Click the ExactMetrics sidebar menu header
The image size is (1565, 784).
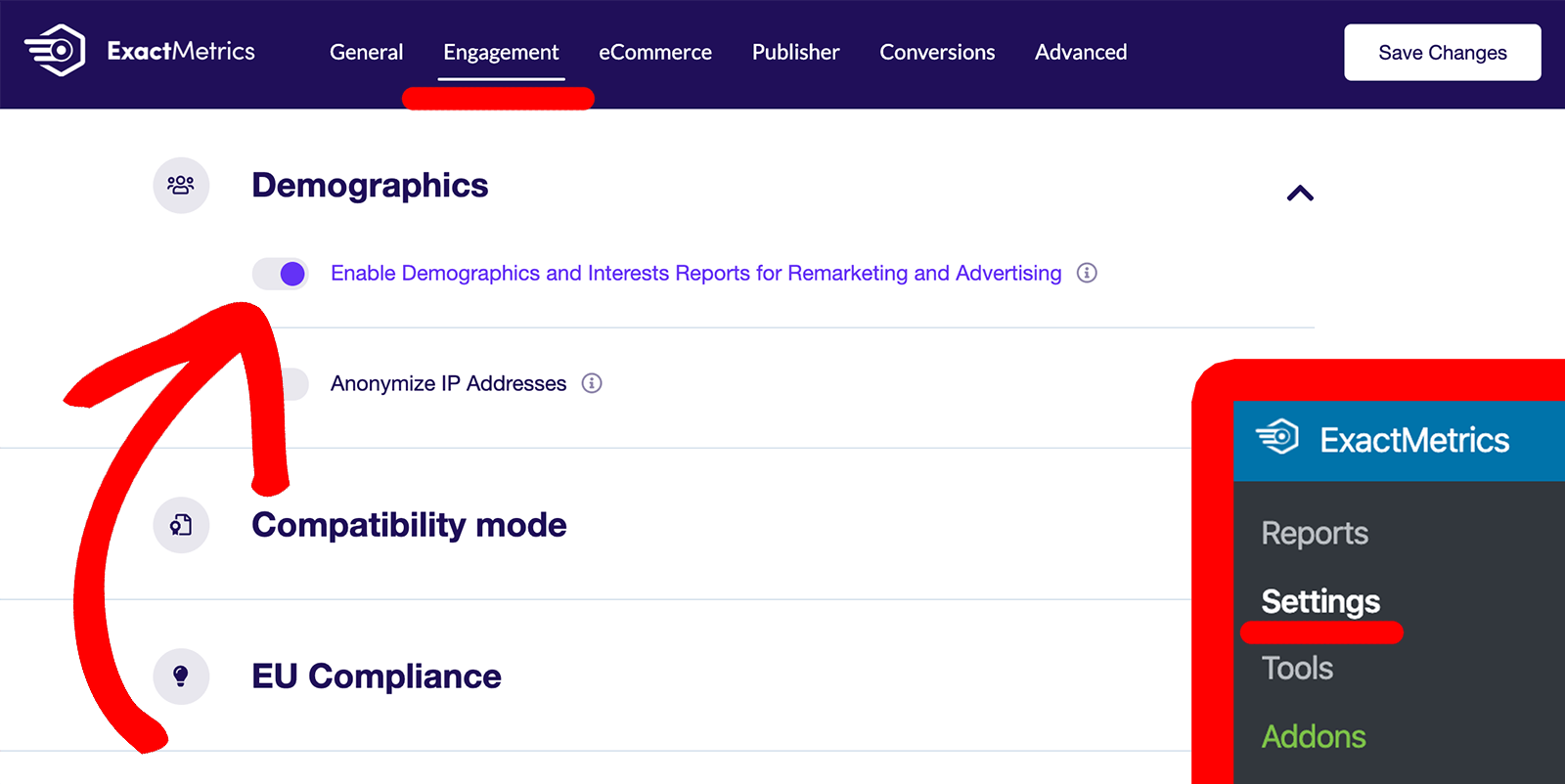point(1400,441)
